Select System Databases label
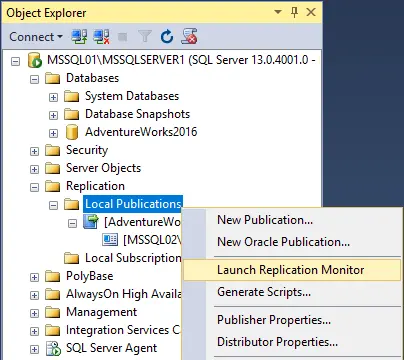Viewport: 404px width, 360px height. point(132,96)
